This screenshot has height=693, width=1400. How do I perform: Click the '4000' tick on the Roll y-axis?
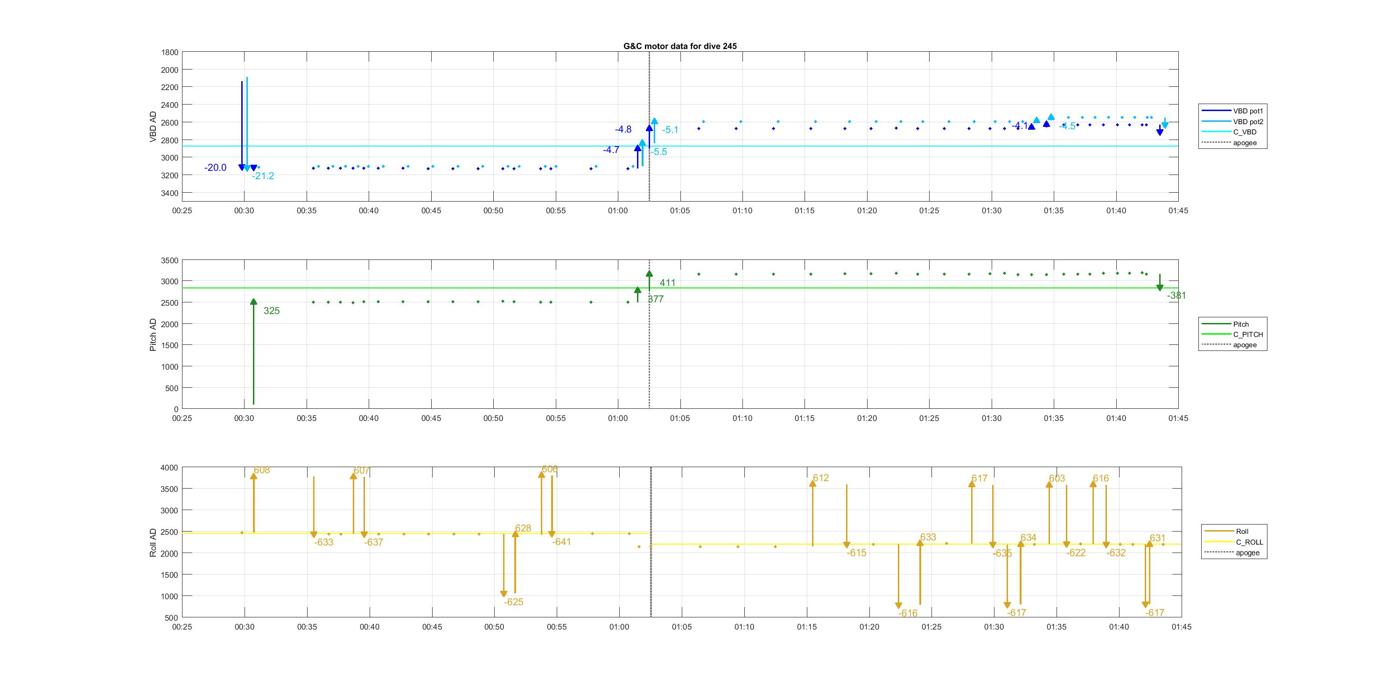coord(170,468)
